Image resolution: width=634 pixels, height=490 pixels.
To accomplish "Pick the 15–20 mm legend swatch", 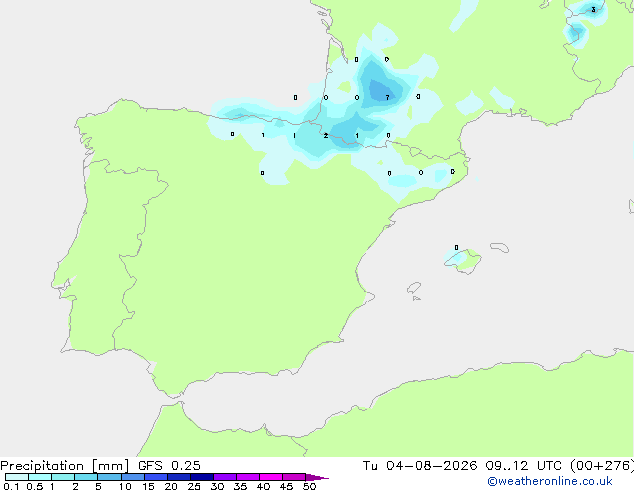I will click(x=156, y=477).
